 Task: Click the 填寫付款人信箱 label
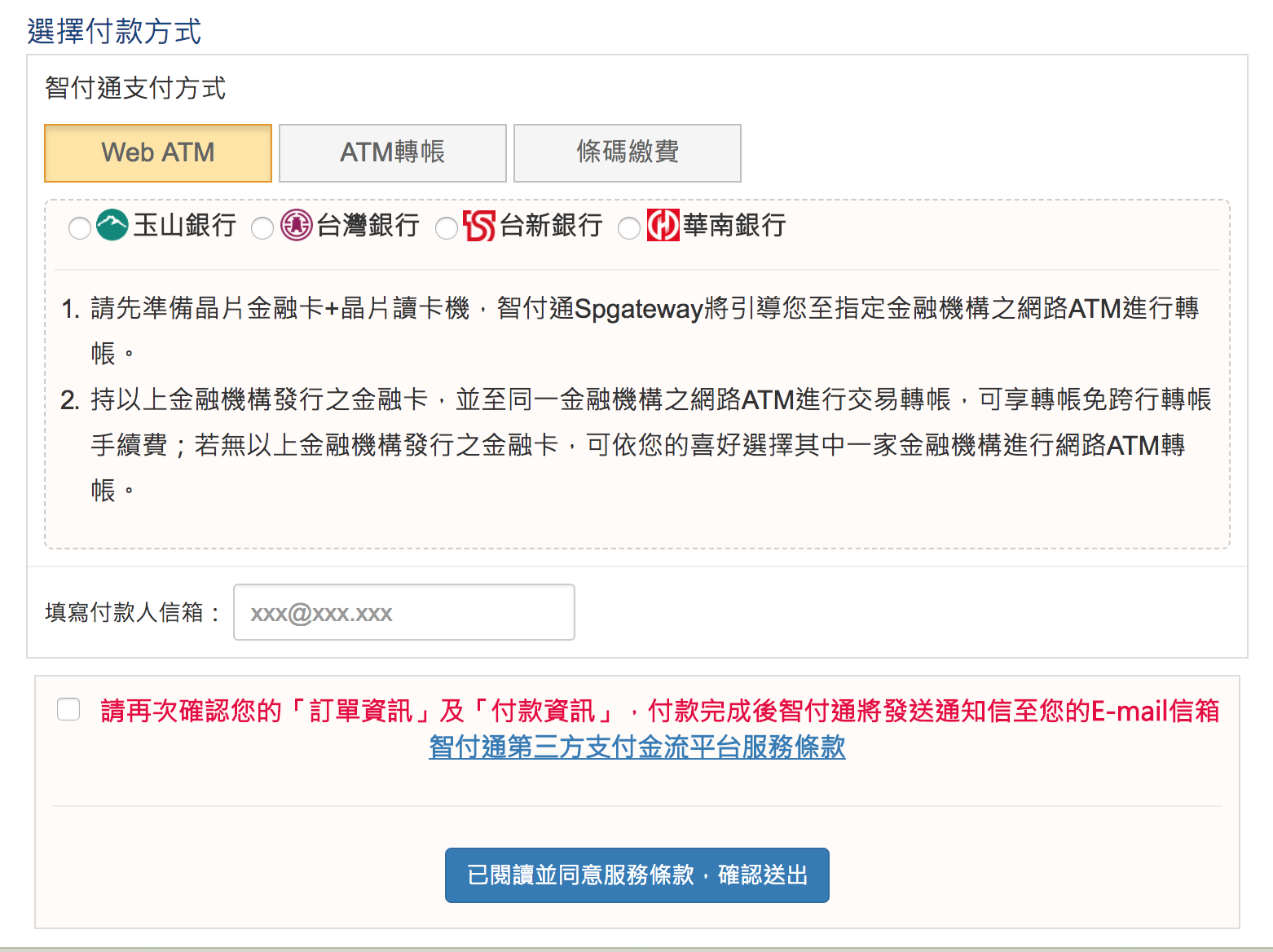134,612
